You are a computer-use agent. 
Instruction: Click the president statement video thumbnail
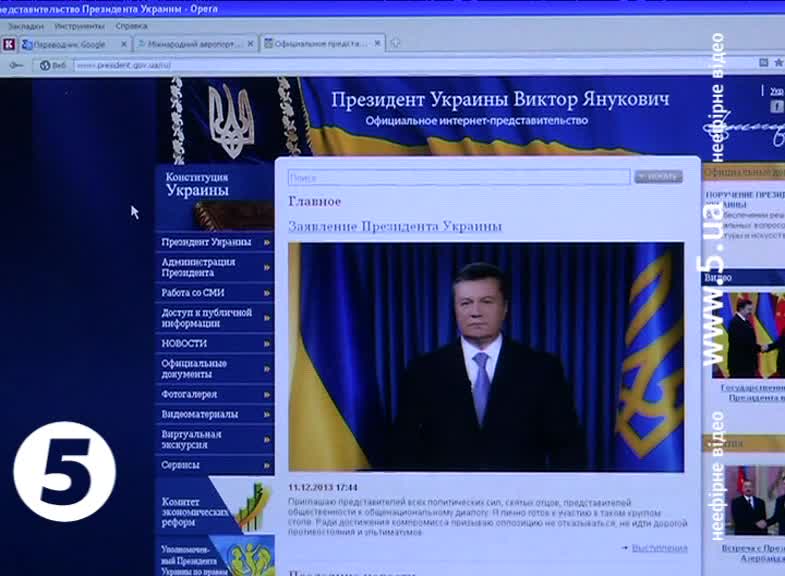(486, 357)
